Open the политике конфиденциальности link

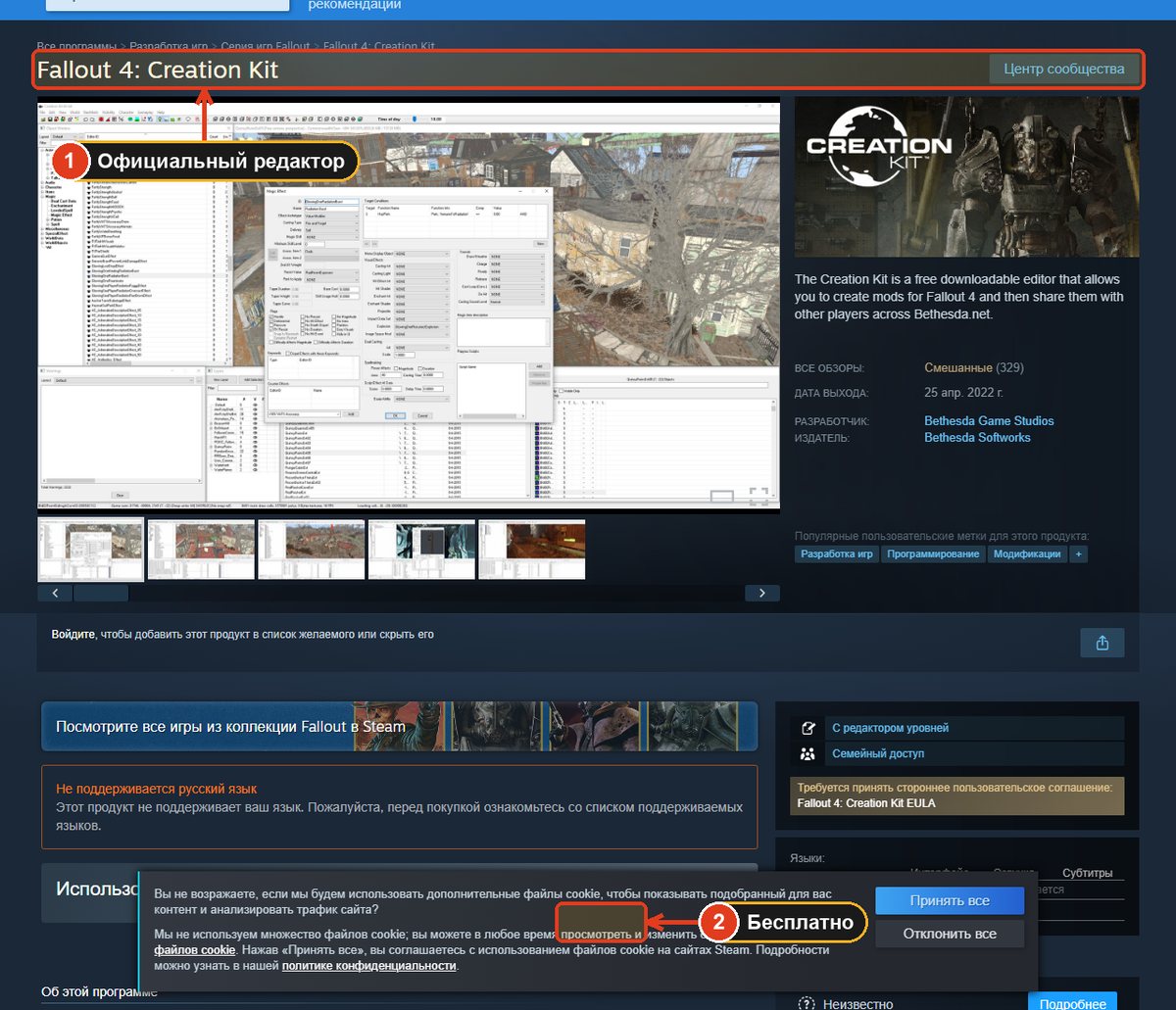[369, 966]
